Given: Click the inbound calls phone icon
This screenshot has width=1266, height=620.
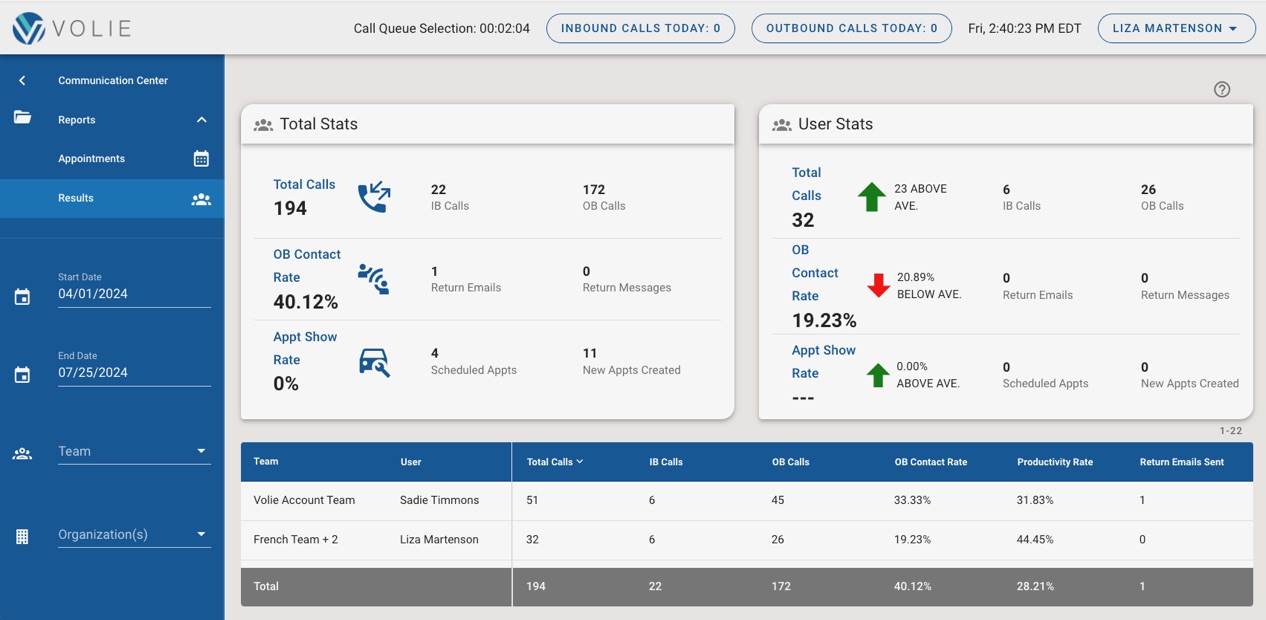Looking at the screenshot, I should point(374,197).
